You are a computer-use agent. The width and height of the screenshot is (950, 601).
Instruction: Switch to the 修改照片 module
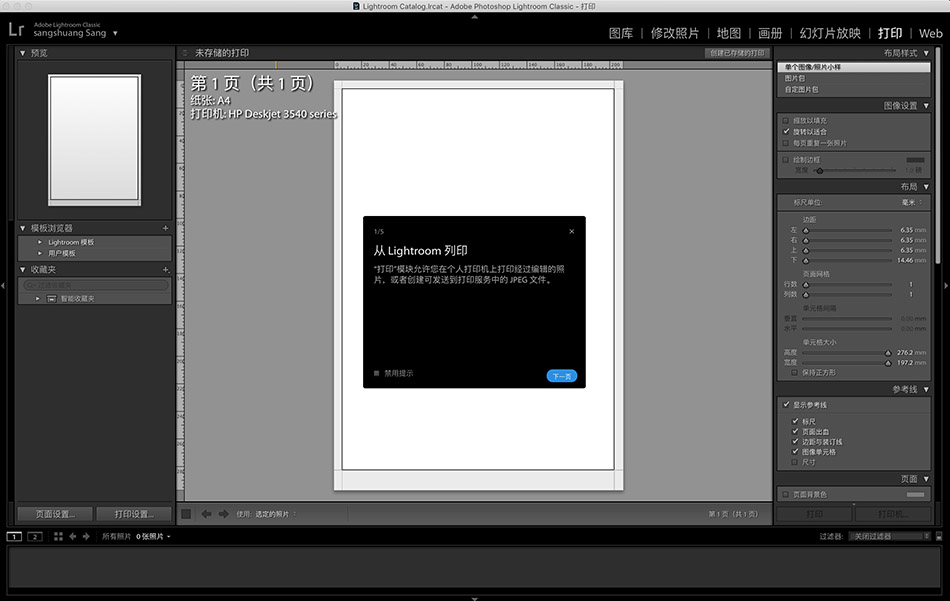click(x=674, y=33)
